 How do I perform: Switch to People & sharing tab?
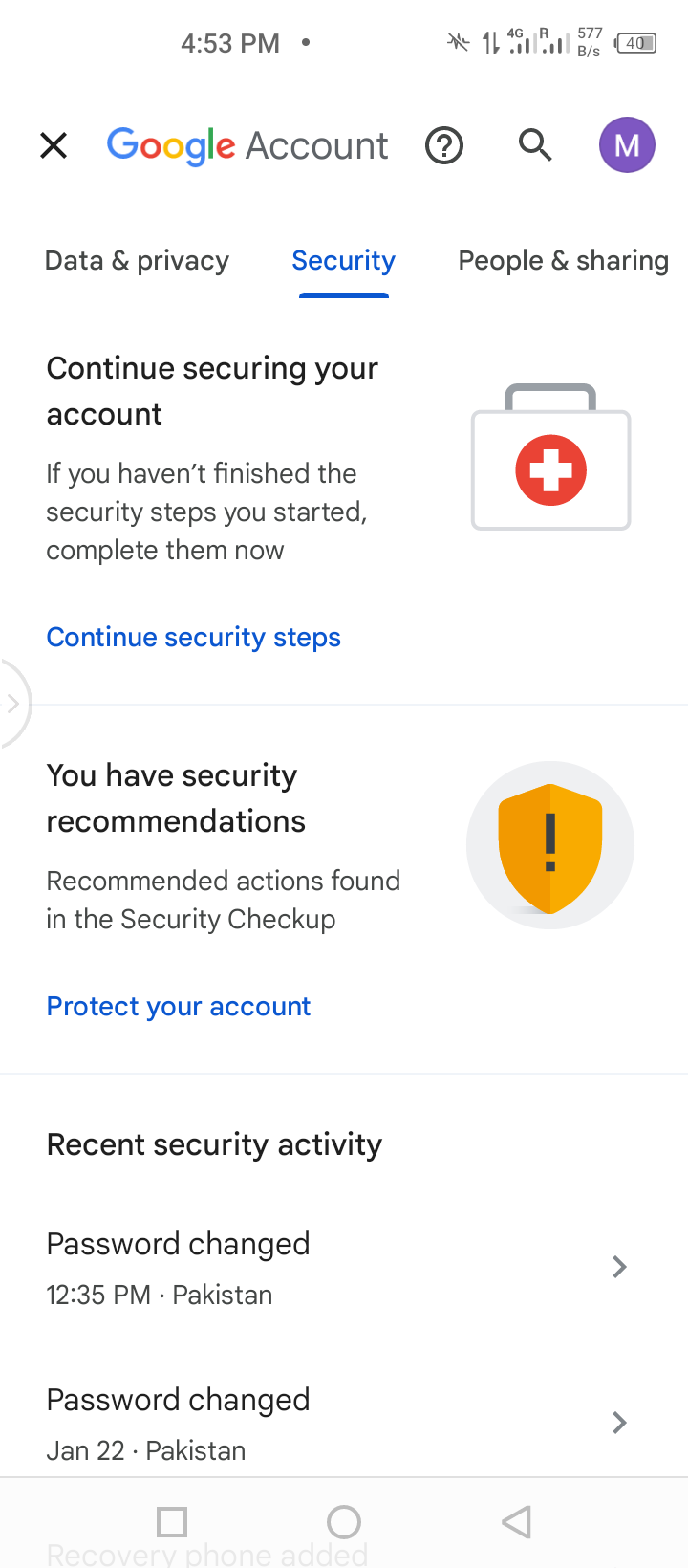[563, 261]
